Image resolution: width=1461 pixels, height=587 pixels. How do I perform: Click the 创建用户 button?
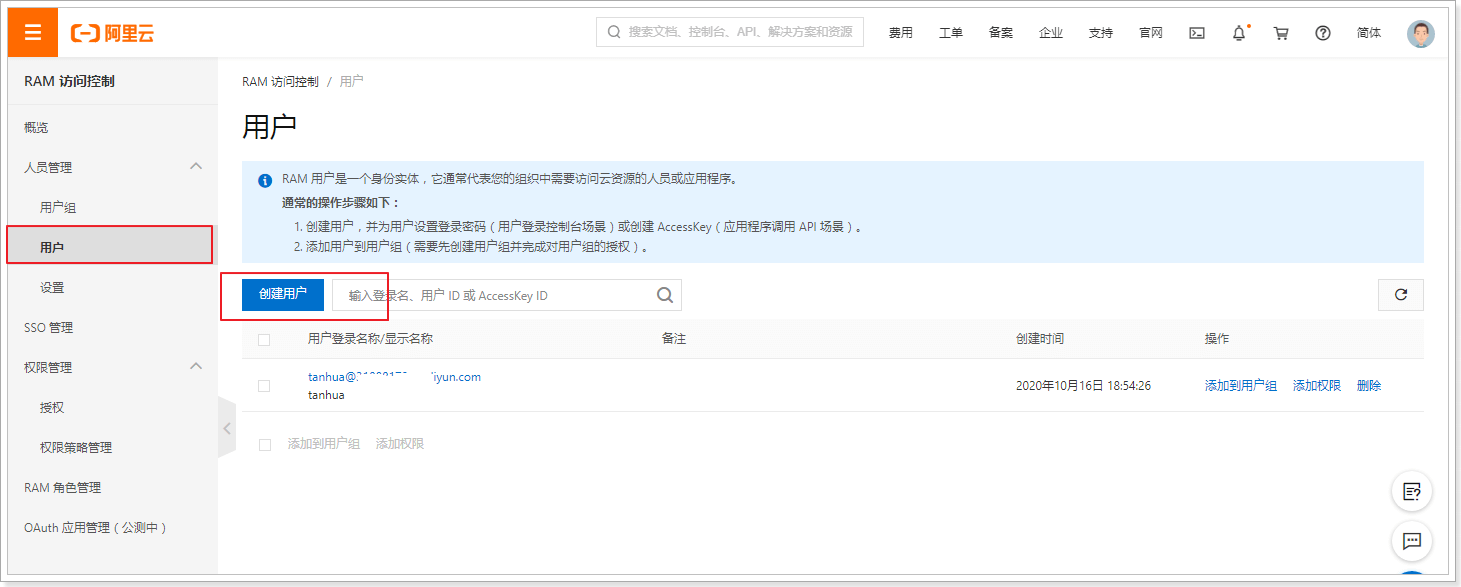point(283,294)
